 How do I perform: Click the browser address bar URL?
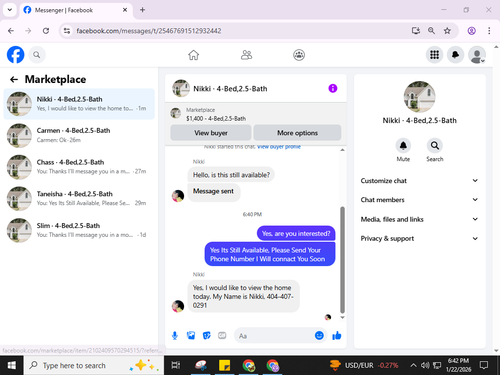149,31
